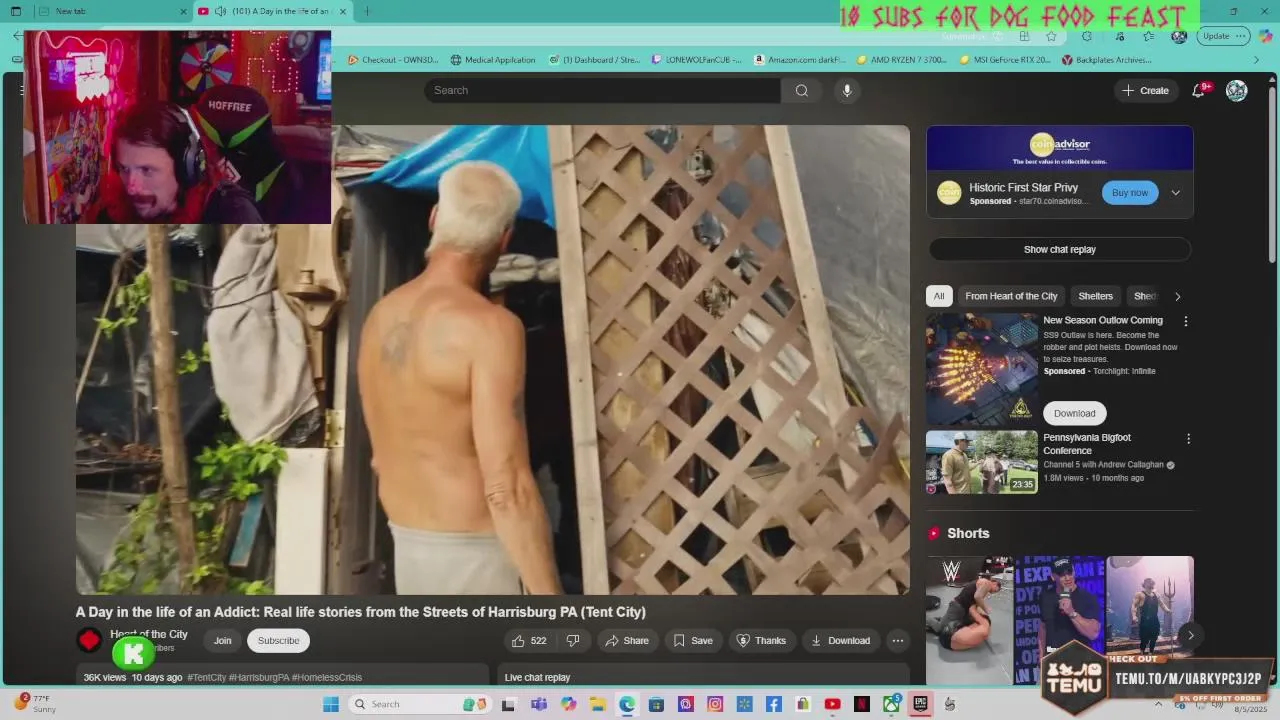The width and height of the screenshot is (1280, 720).
Task: Open the New Season Outlow ad thumbnail
Action: pos(982,370)
